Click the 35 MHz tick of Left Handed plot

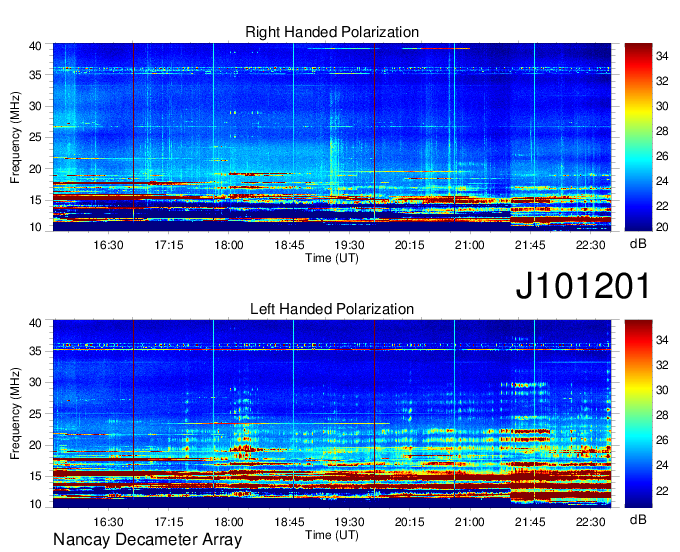point(35,351)
